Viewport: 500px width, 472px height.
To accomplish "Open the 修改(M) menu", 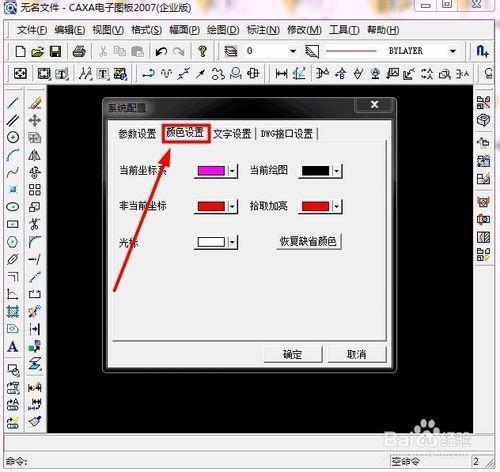I will coord(304,30).
